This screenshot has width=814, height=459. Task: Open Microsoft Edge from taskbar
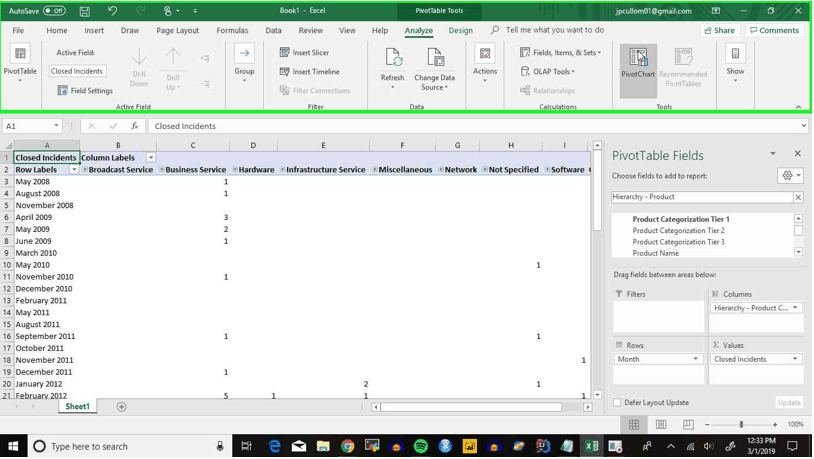(x=274, y=447)
